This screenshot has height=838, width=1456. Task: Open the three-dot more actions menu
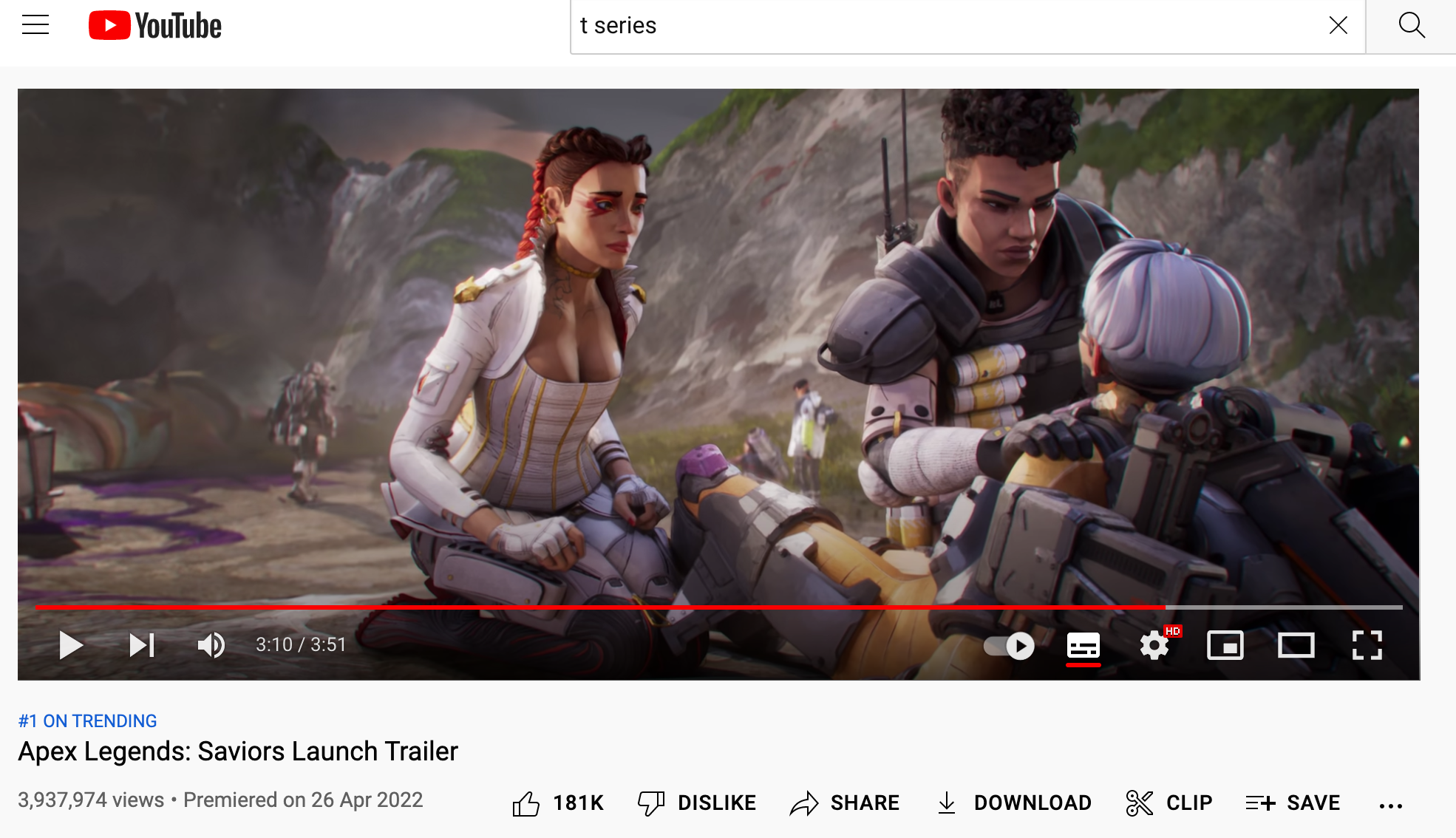point(1390,805)
